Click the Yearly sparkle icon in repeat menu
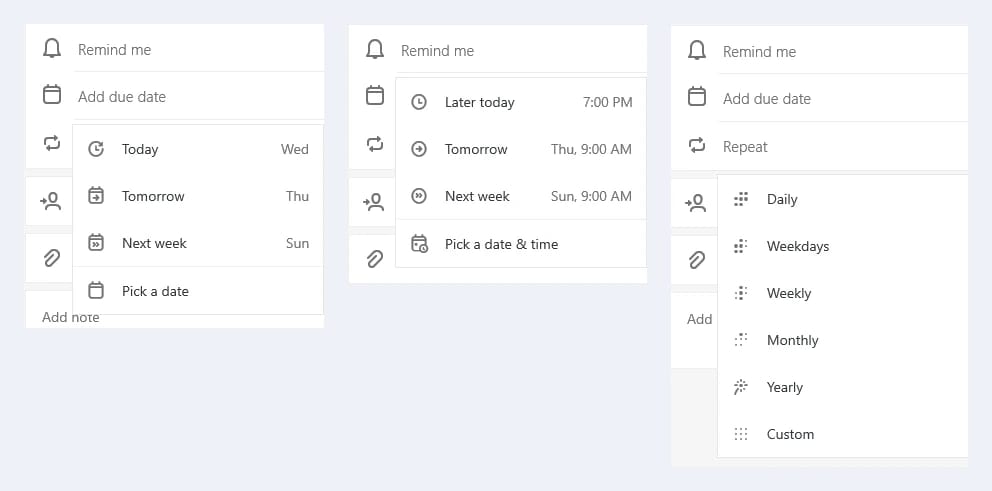The width and height of the screenshot is (992, 491). (741, 387)
